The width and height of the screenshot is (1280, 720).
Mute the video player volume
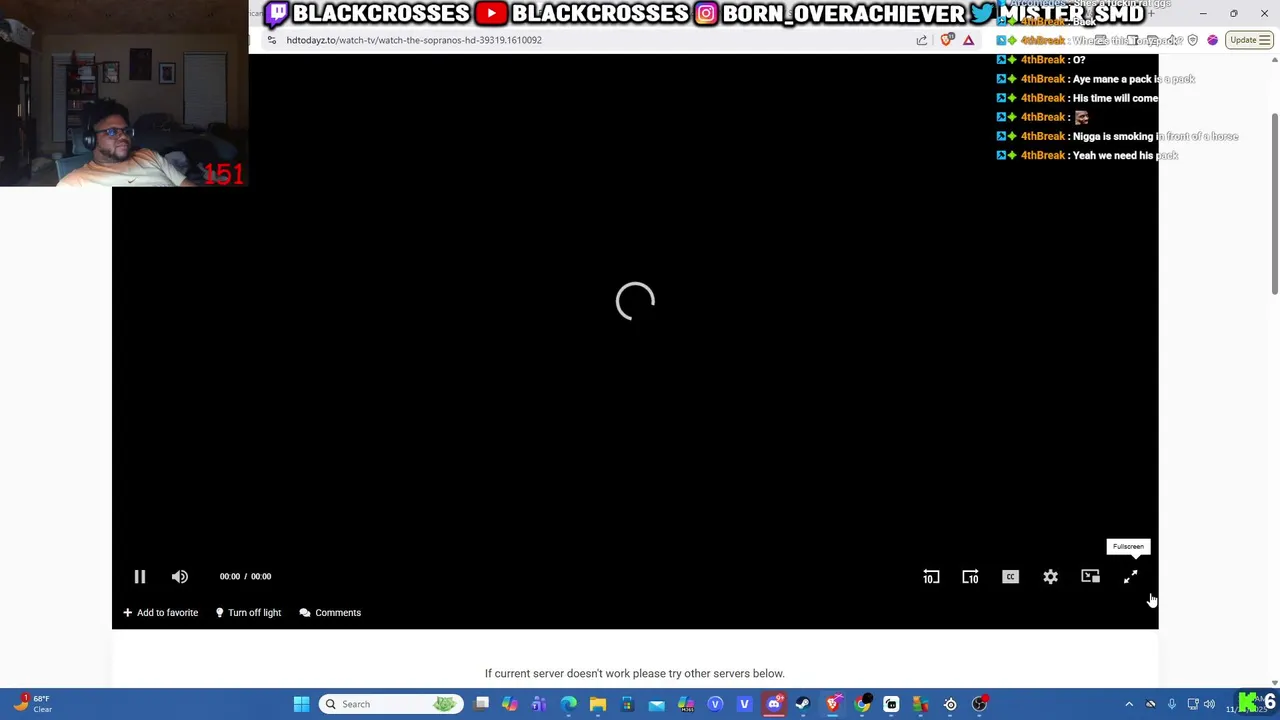(180, 576)
